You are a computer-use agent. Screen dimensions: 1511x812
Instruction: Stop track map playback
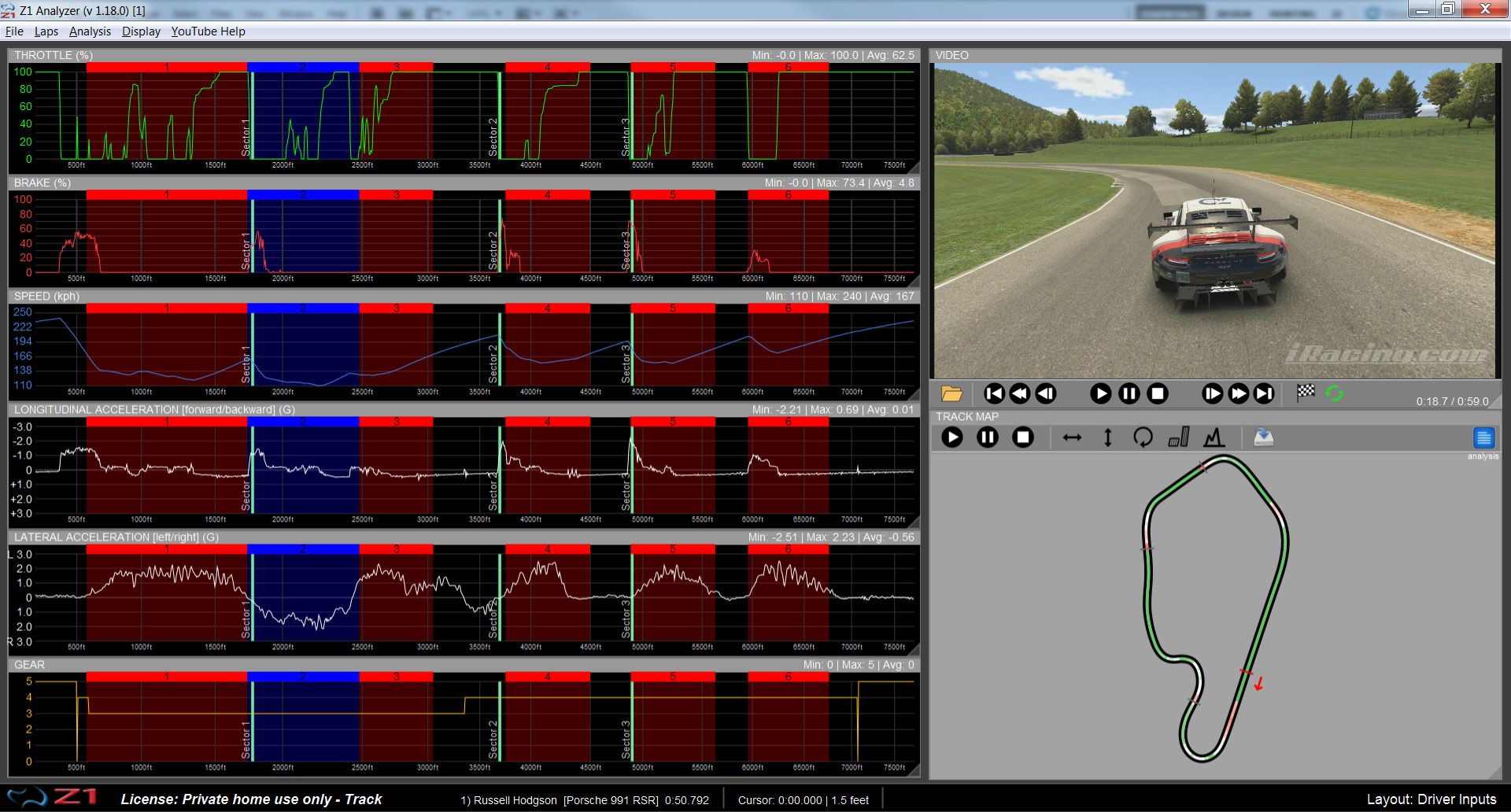(x=1022, y=437)
